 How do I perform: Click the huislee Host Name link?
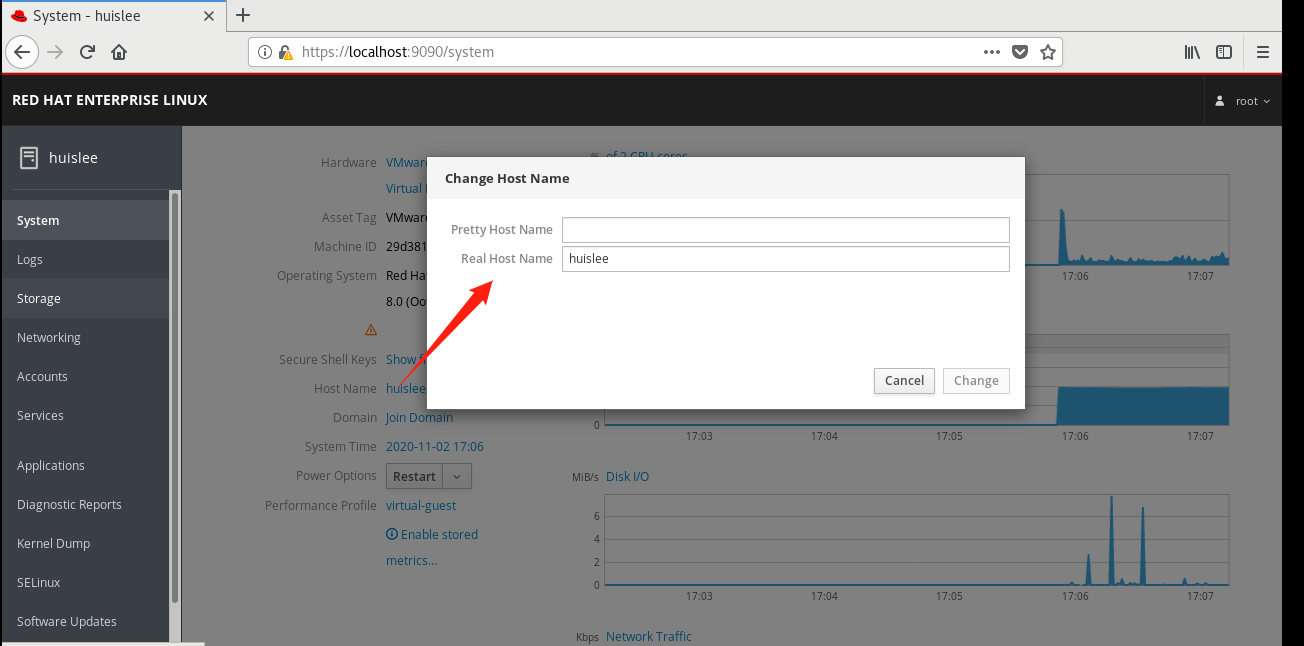click(406, 388)
